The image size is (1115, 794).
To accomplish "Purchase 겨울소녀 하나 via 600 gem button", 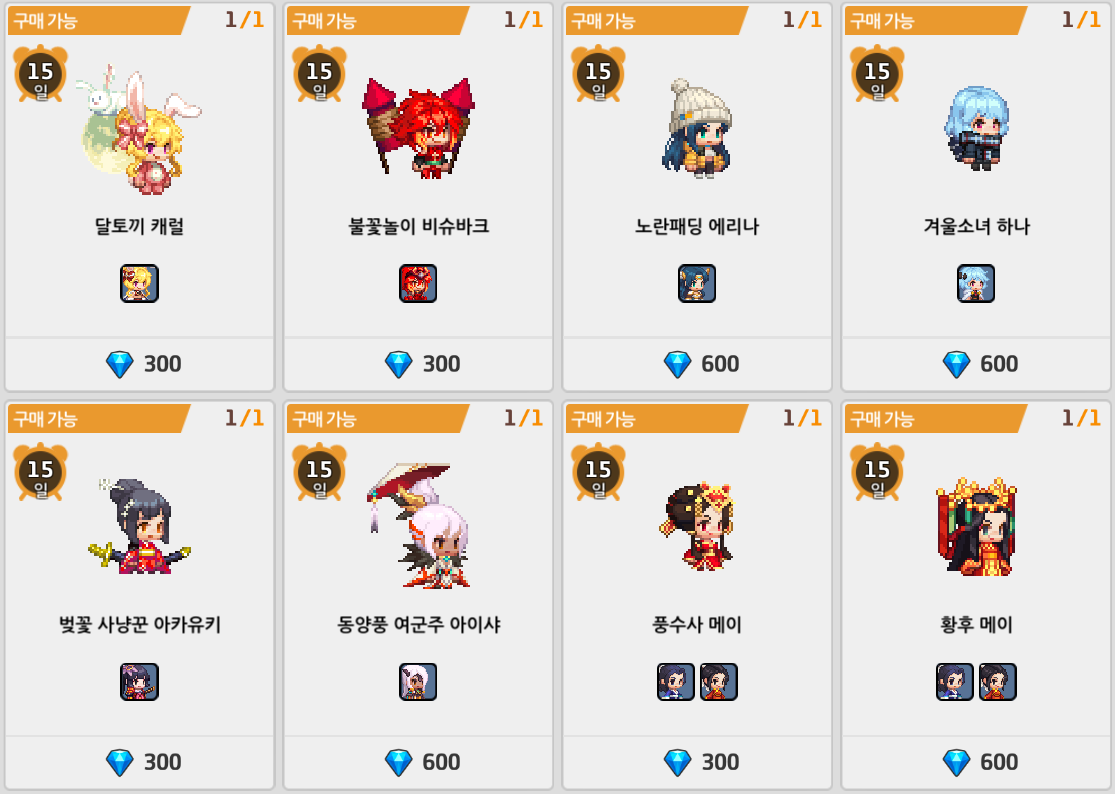I will 976,364.
